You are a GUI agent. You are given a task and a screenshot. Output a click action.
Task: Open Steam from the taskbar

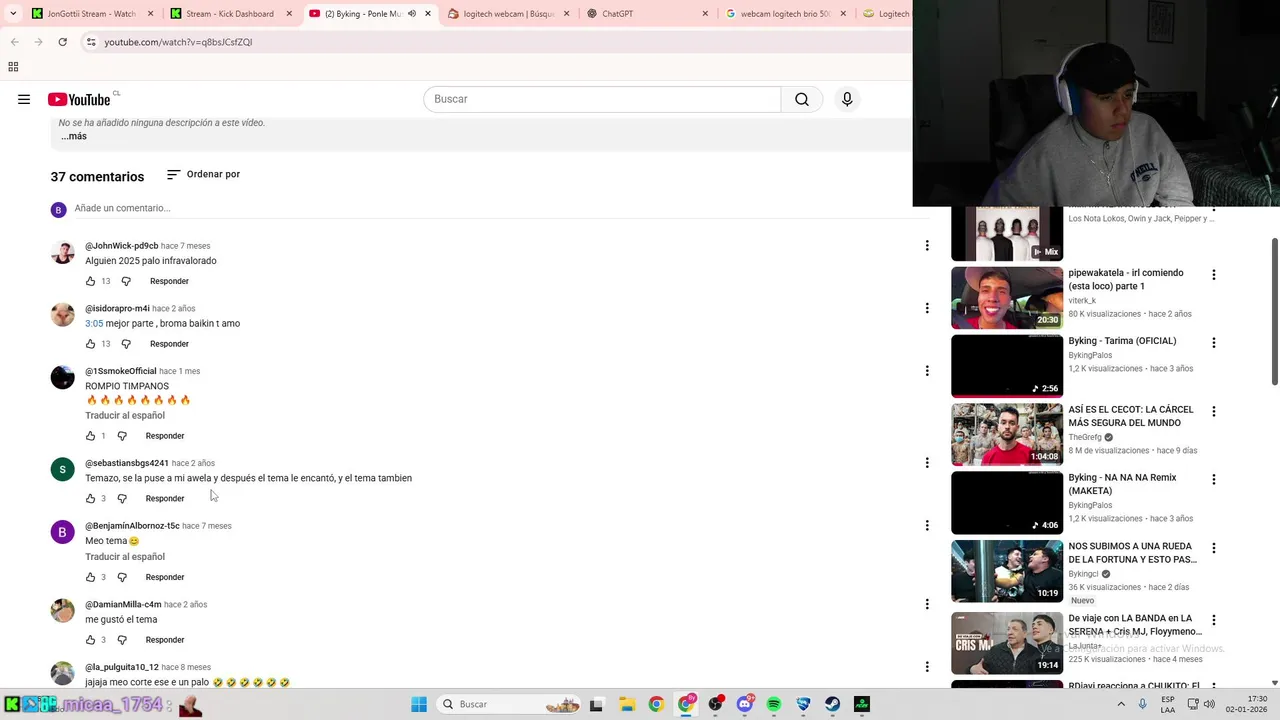tap(832, 704)
